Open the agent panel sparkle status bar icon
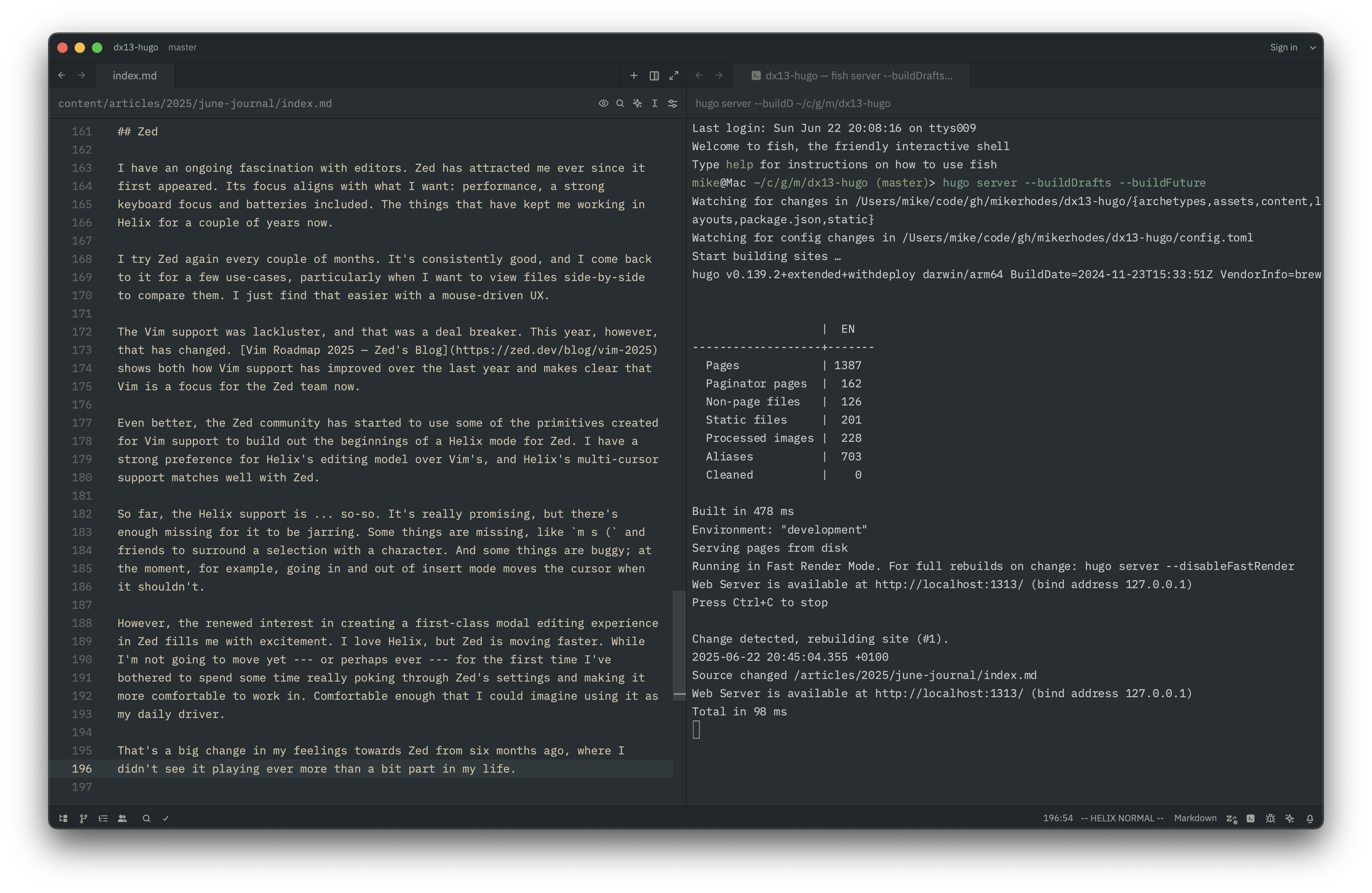 click(x=1290, y=818)
